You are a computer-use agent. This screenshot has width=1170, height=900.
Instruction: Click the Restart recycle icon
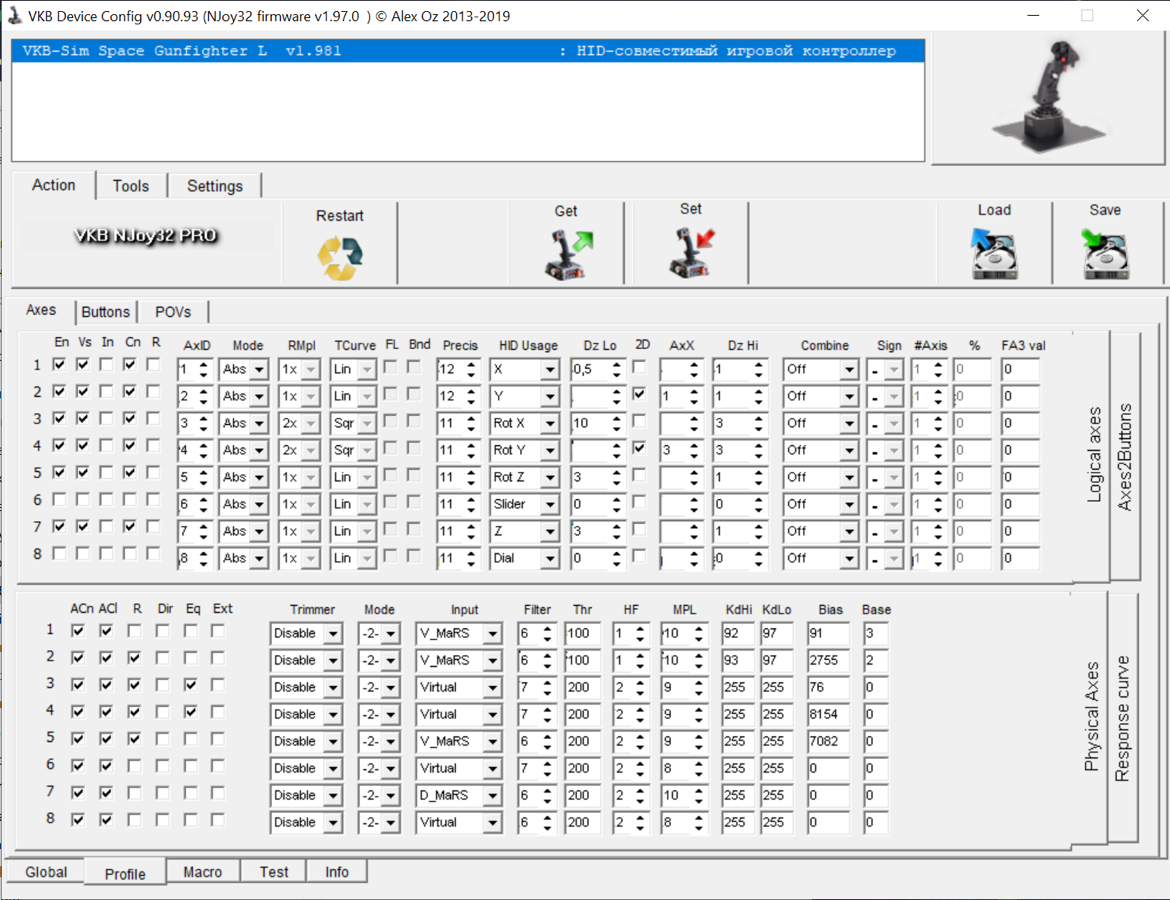pos(340,257)
